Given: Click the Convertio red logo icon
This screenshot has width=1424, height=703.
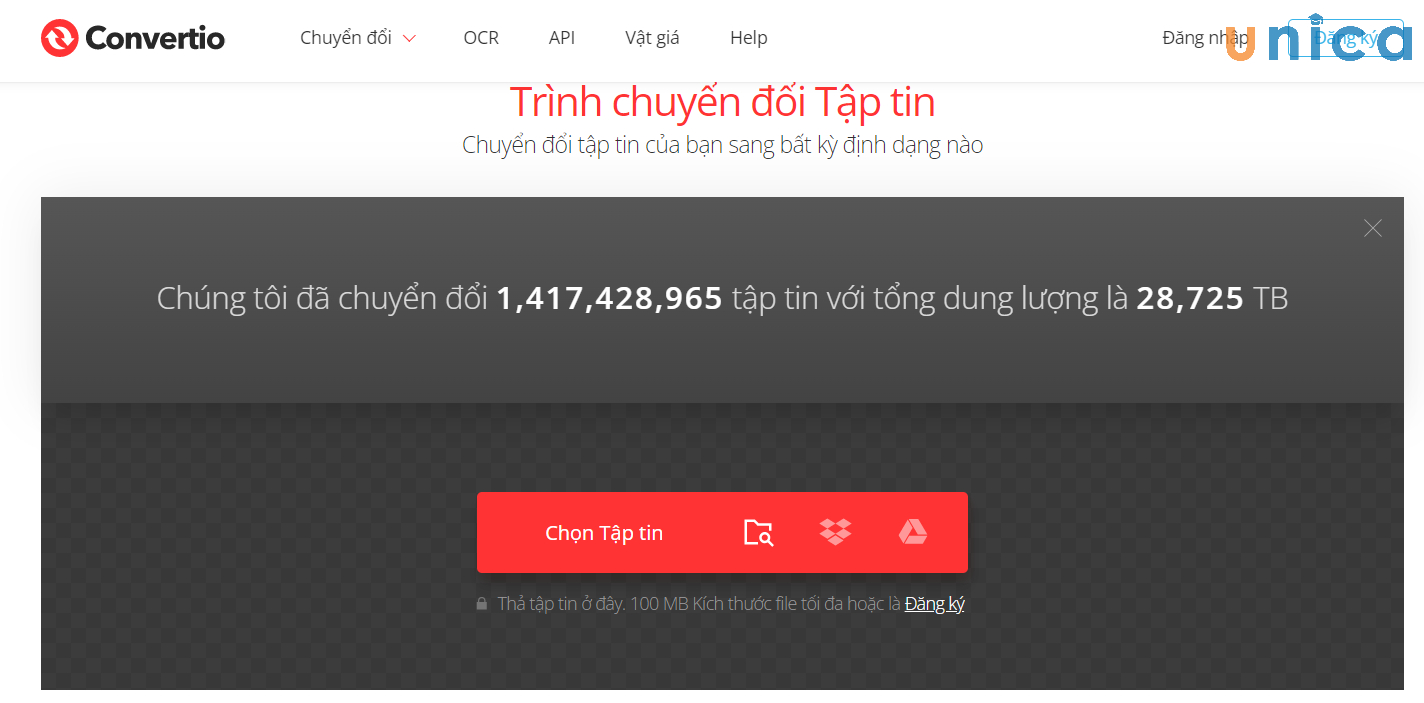Looking at the screenshot, I should coord(57,38).
